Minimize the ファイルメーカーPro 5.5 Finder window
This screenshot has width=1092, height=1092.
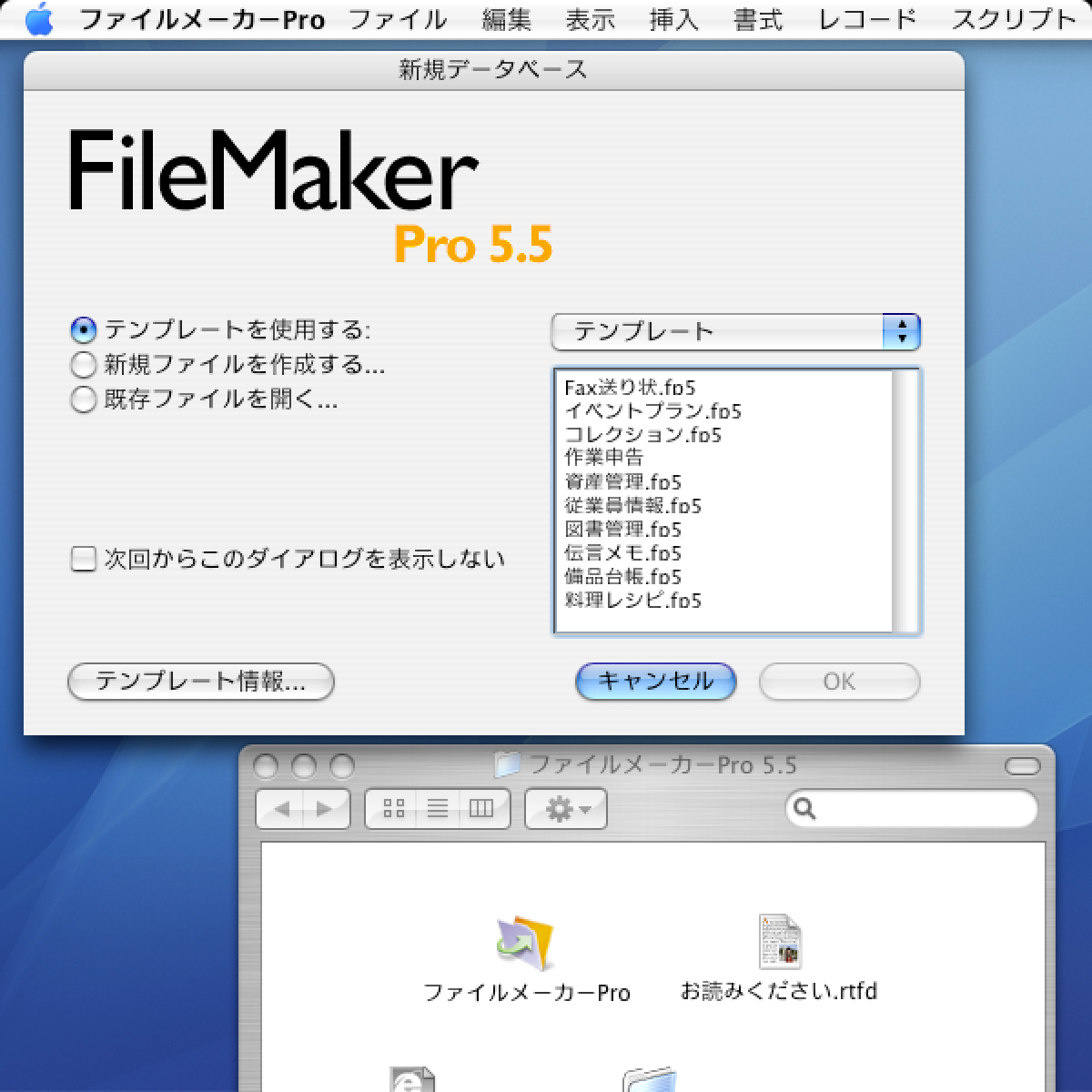pyautogui.click(x=303, y=765)
